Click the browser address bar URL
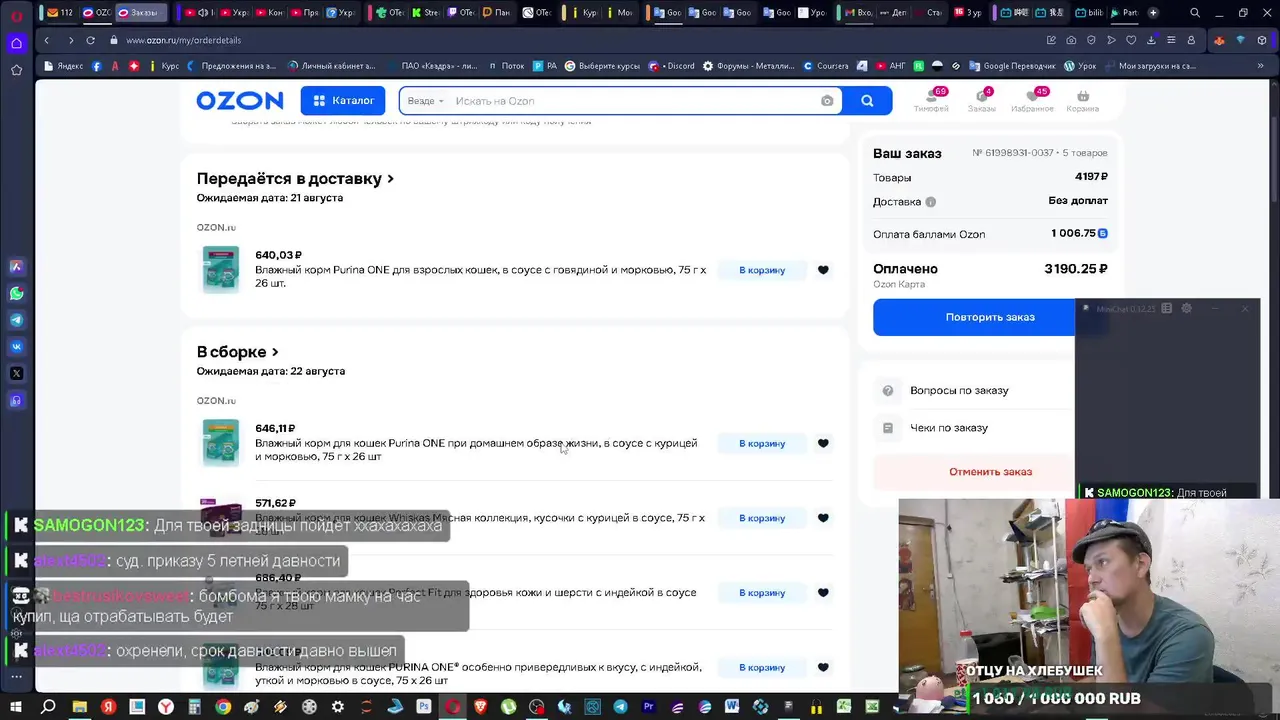The width and height of the screenshot is (1280, 720). (183, 40)
